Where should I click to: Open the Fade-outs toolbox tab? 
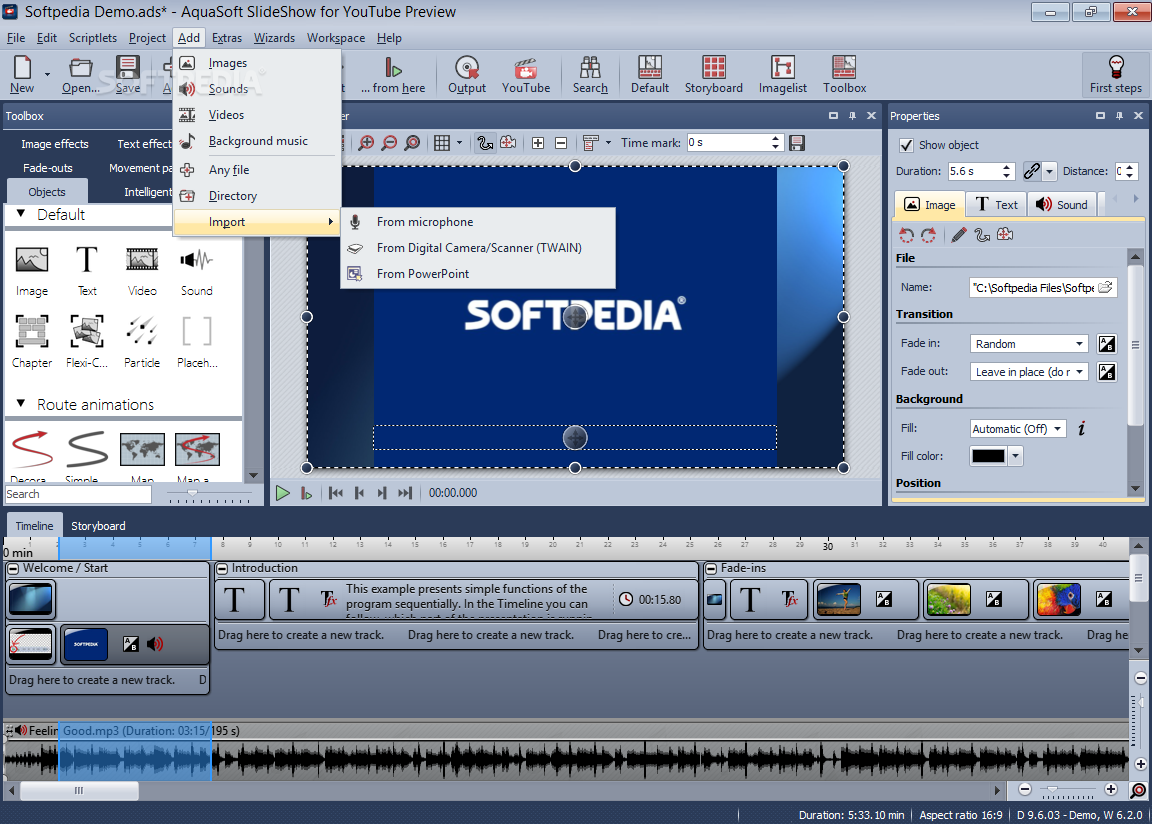click(48, 168)
